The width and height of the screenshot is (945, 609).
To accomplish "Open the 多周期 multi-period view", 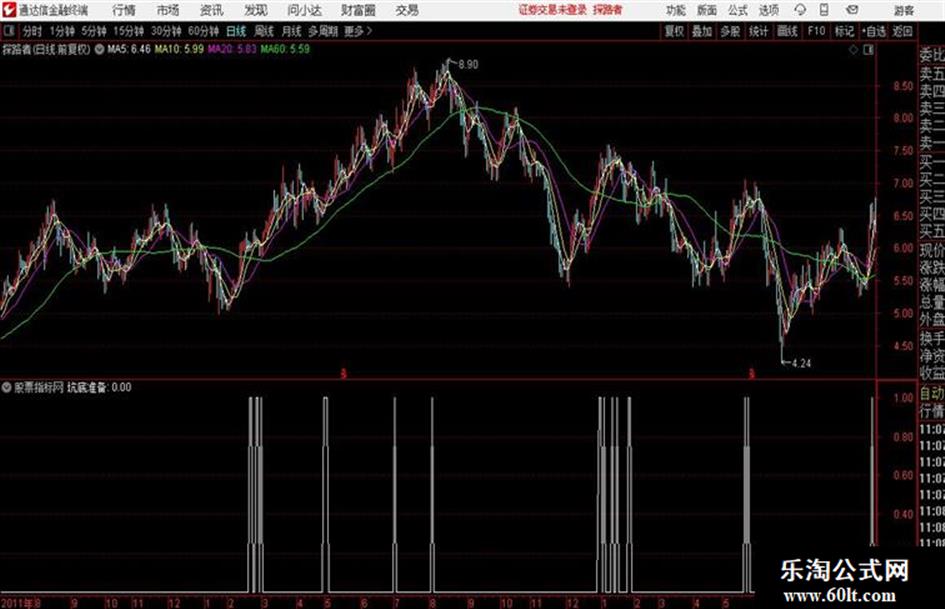I will click(x=324, y=31).
